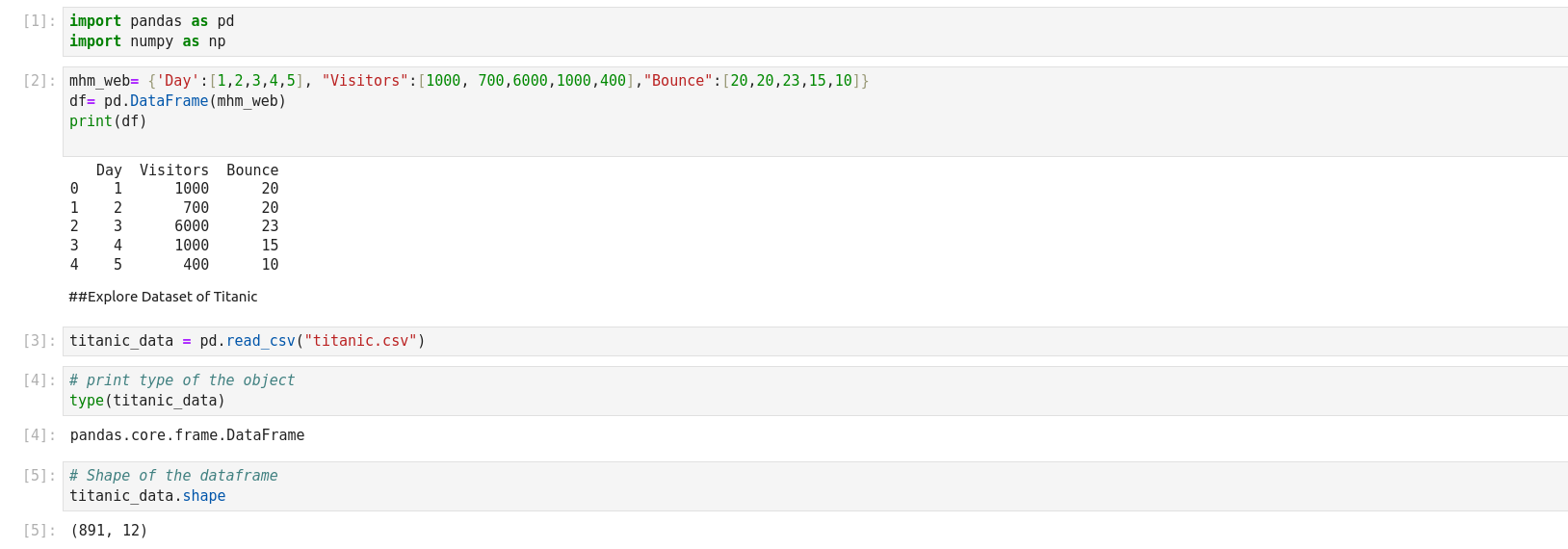Place cursor on import numpy as np line
The image size is (1568, 549).
[x=147, y=41]
